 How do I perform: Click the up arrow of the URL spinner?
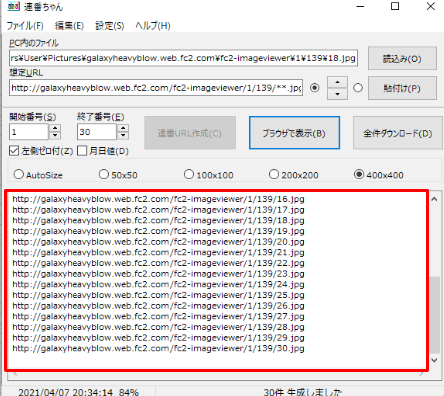pyautogui.click(x=337, y=82)
